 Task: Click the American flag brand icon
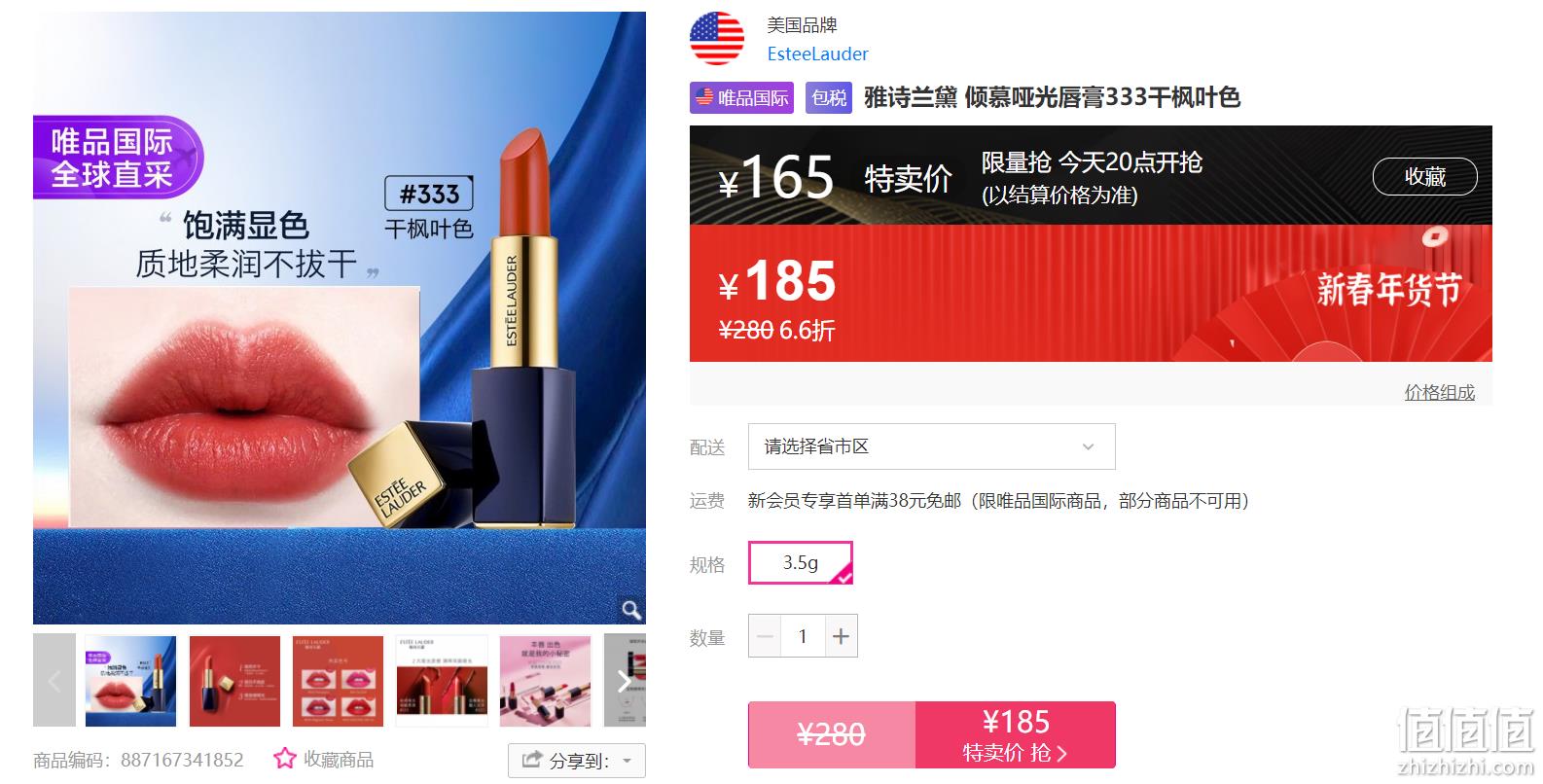(x=717, y=39)
